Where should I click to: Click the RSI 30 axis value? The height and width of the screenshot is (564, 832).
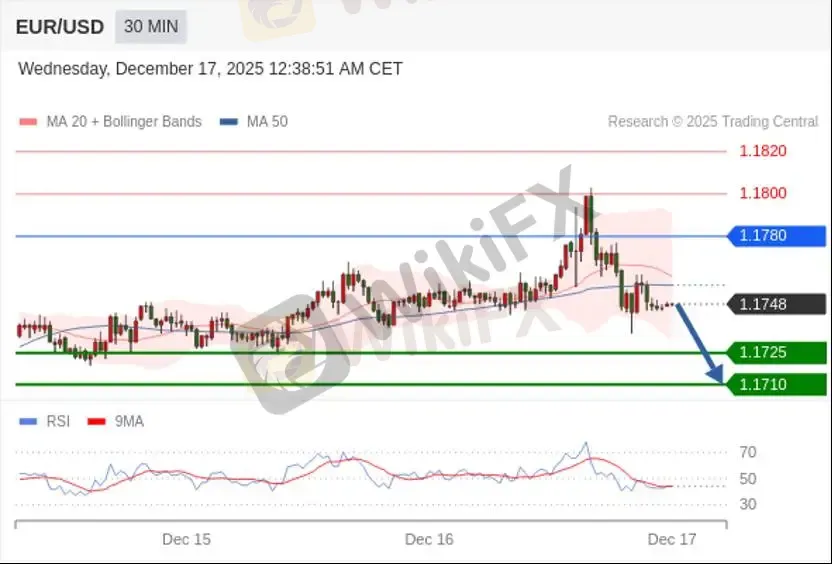point(748,504)
